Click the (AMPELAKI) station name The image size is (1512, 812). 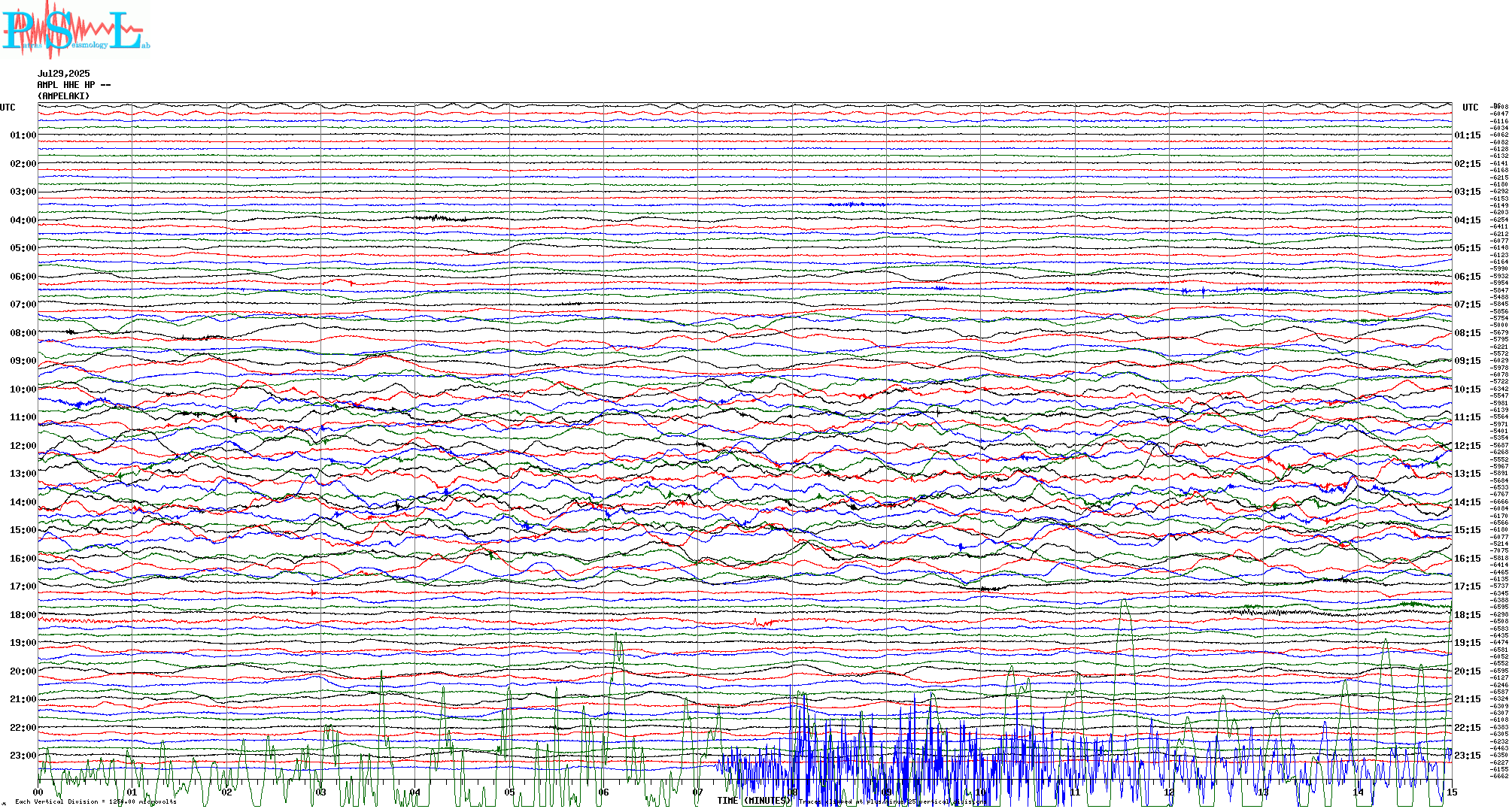point(64,96)
